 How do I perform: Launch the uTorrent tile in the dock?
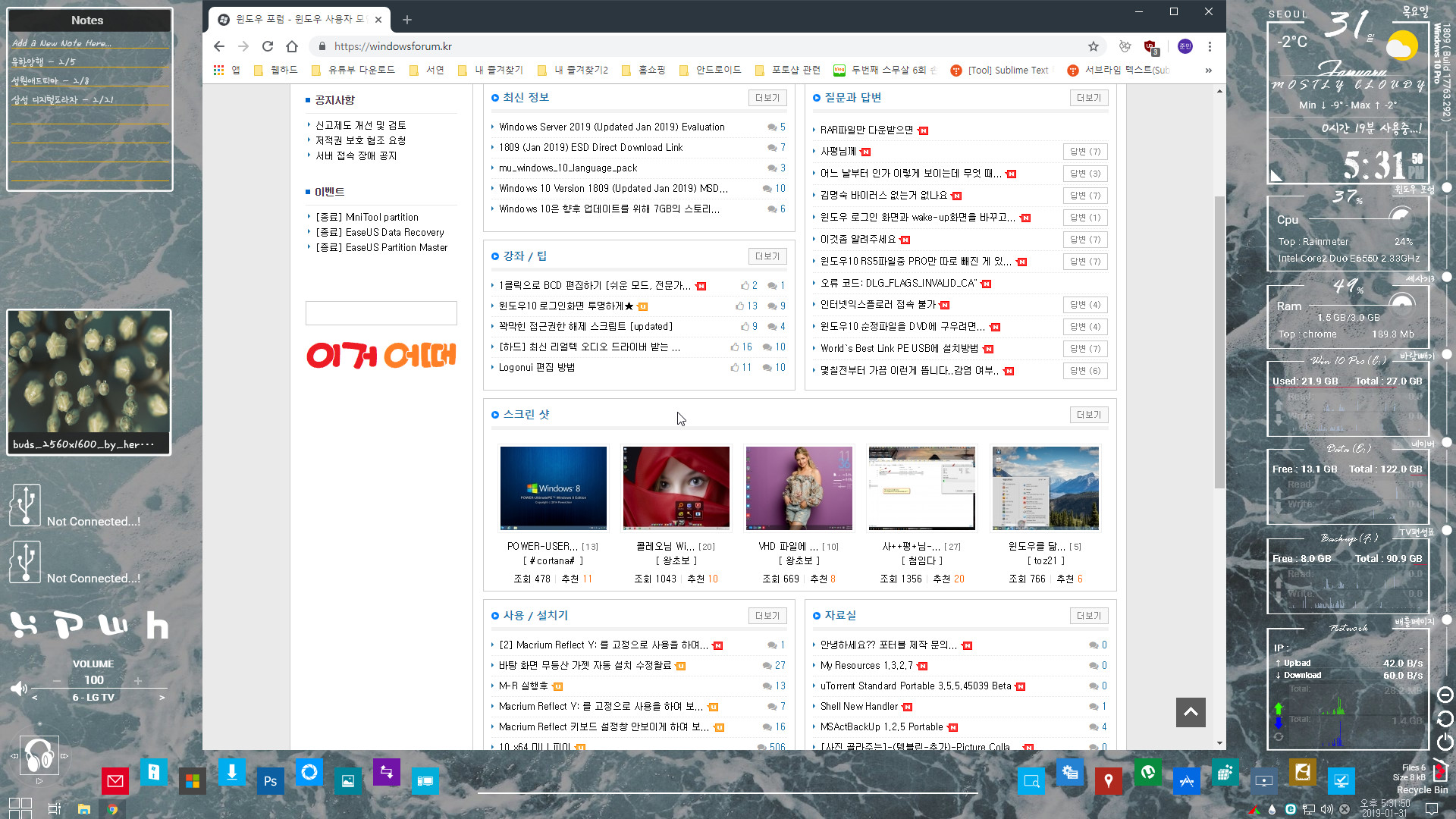[x=1147, y=772]
